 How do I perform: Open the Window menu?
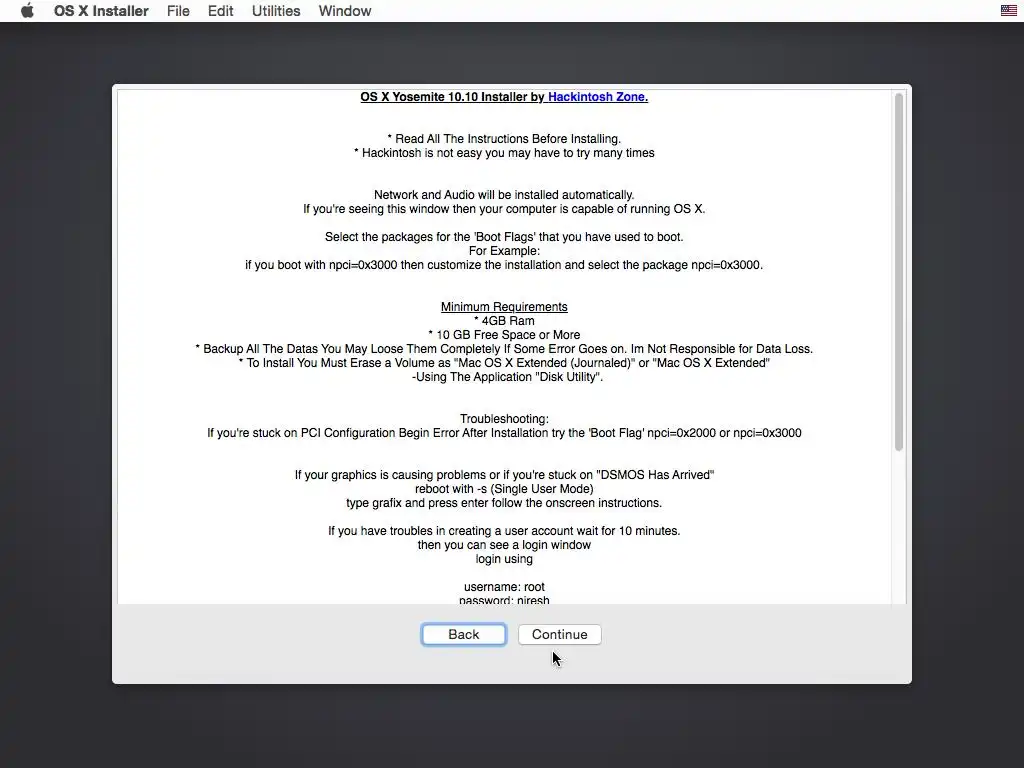point(345,11)
